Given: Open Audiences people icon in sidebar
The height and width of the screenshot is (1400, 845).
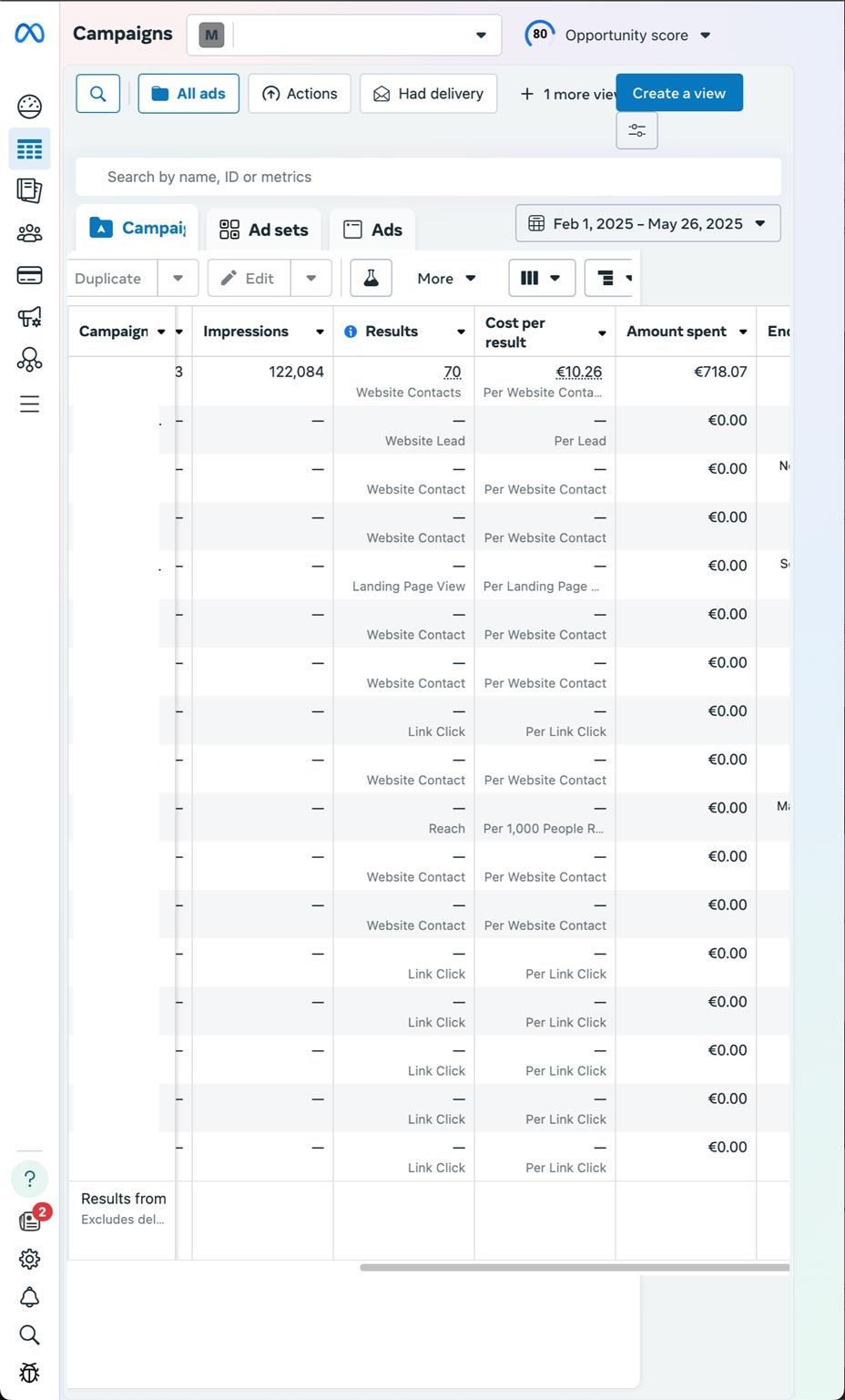Looking at the screenshot, I should [x=29, y=233].
